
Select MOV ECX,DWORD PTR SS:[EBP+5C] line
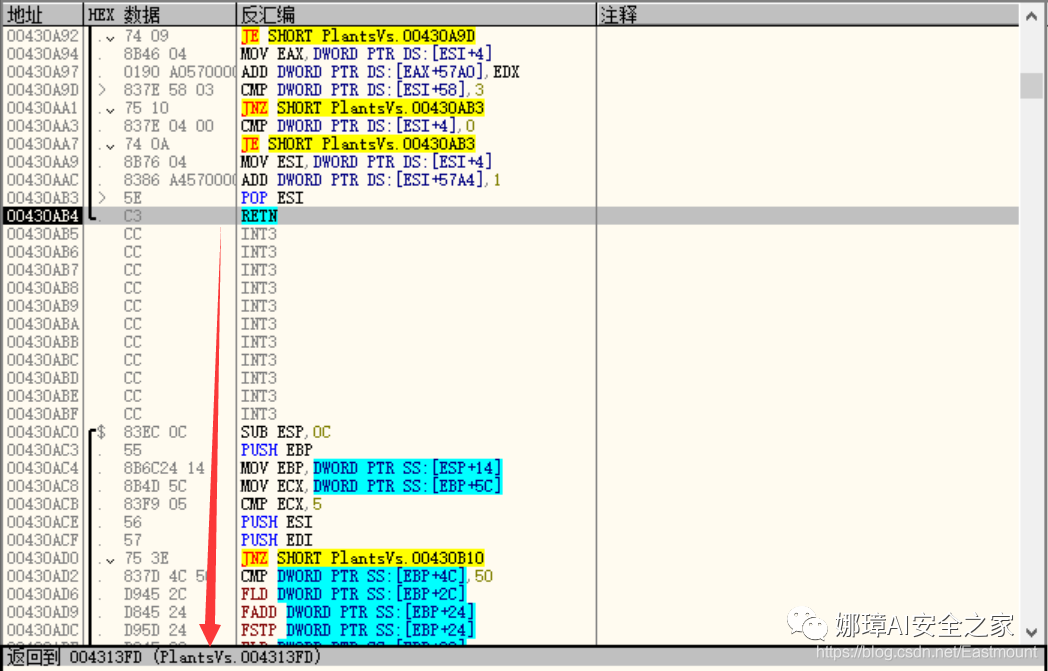point(371,487)
